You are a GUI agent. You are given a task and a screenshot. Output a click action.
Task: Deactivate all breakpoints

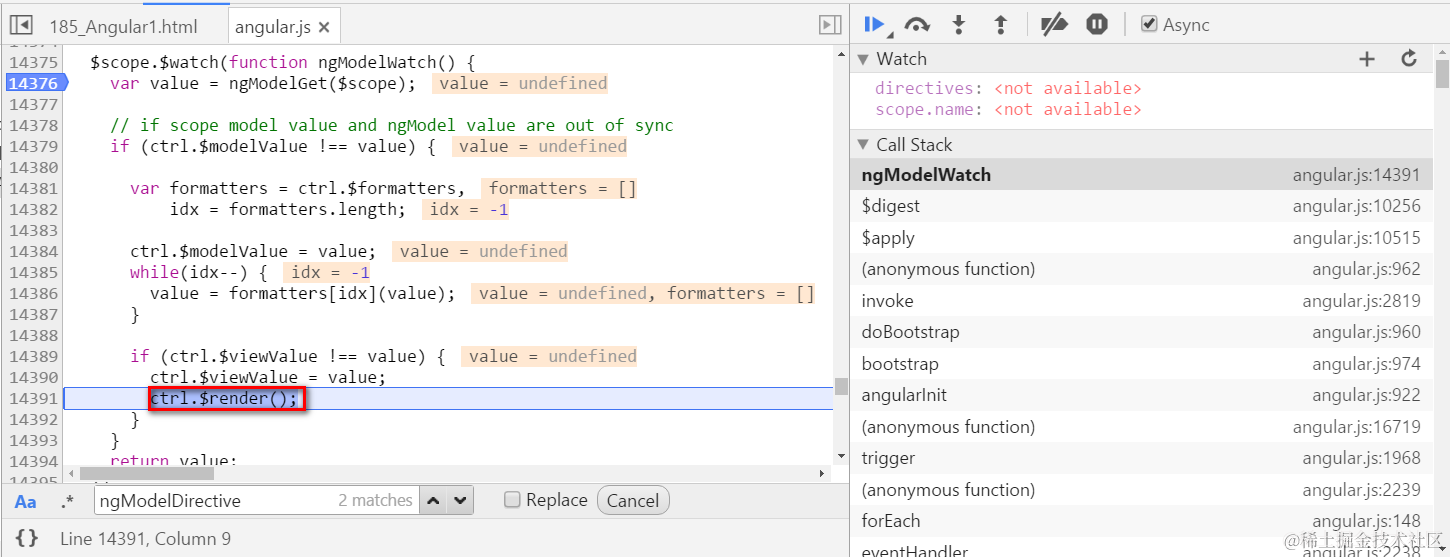1054,25
